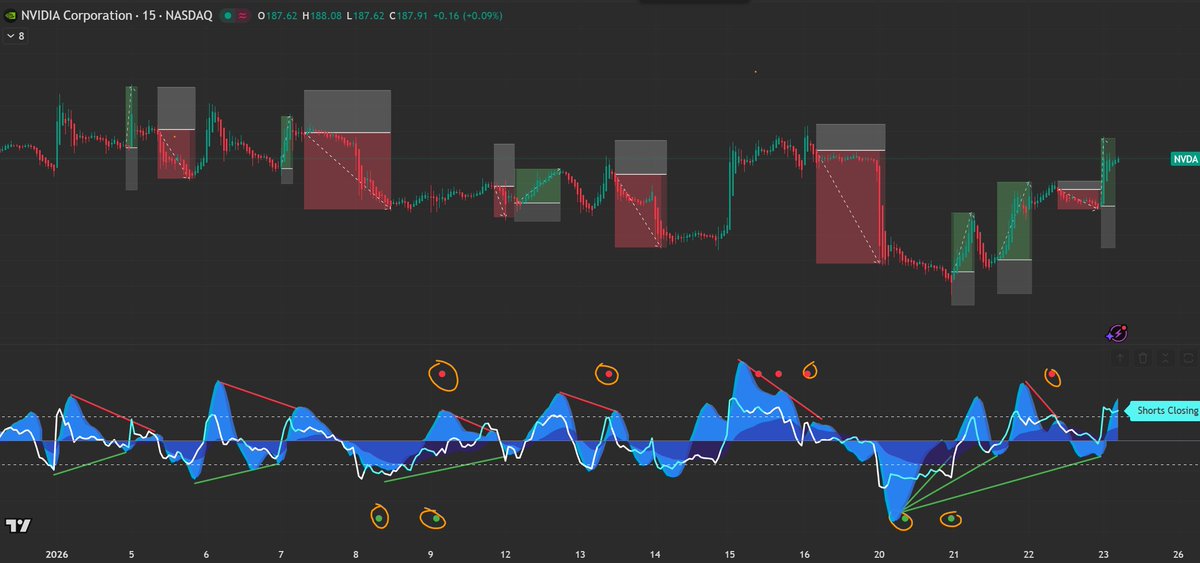Screen dimensions: 1200x563
Task: Click the NVDA price label on the scale
Action: (x=1185, y=159)
